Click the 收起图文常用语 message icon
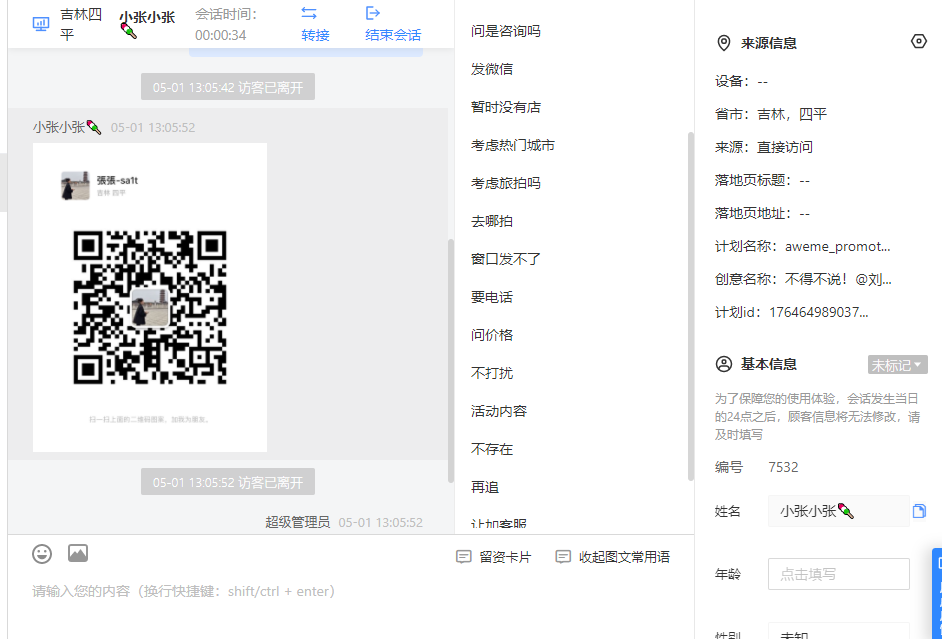Viewport: 942px width, 639px height. 563,557
